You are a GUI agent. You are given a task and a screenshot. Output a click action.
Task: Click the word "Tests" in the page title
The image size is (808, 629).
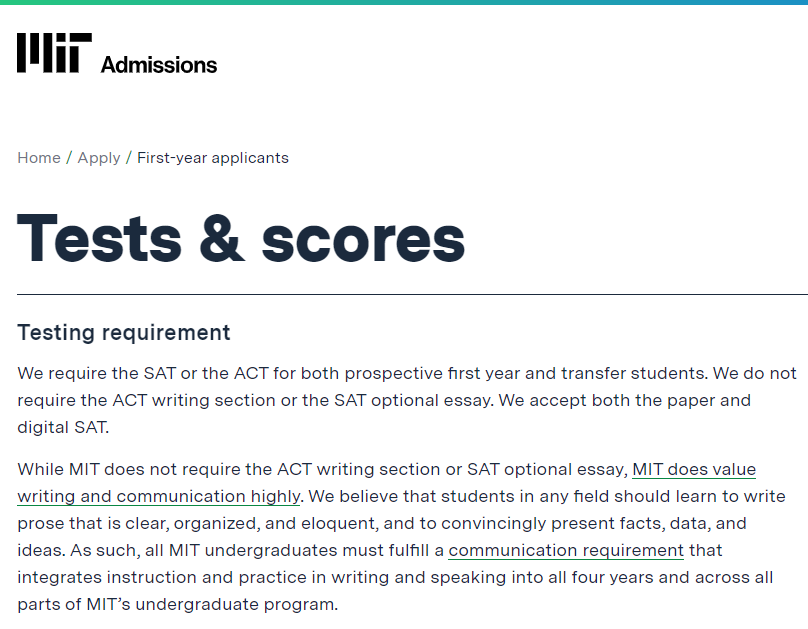click(x=99, y=239)
